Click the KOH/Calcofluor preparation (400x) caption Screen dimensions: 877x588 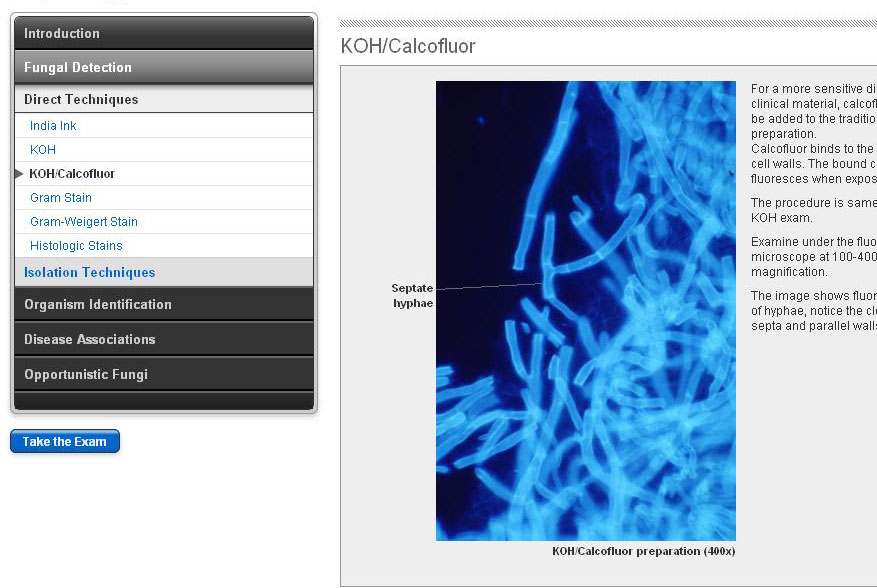pyautogui.click(x=643, y=551)
